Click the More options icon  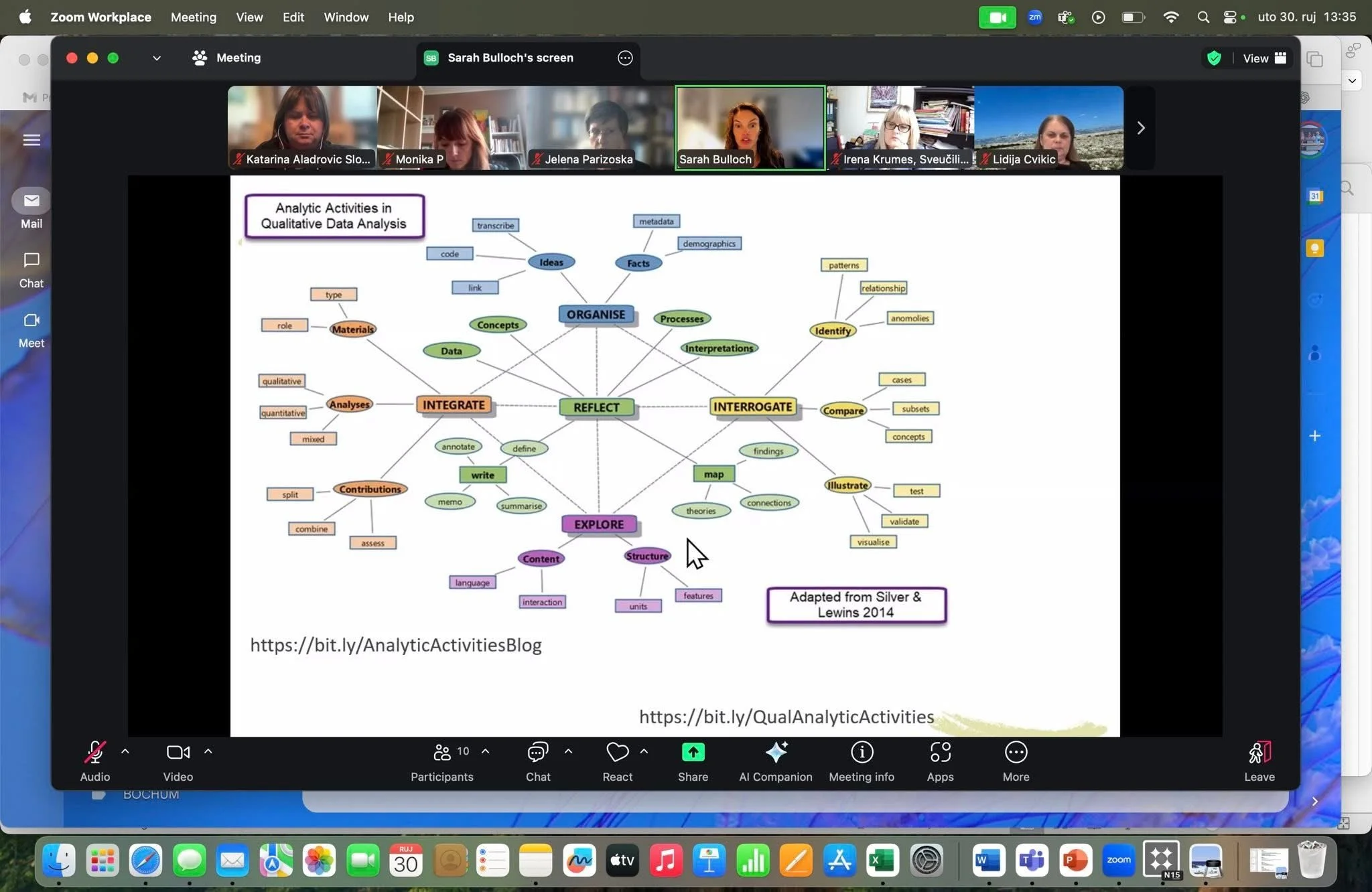(x=1016, y=753)
